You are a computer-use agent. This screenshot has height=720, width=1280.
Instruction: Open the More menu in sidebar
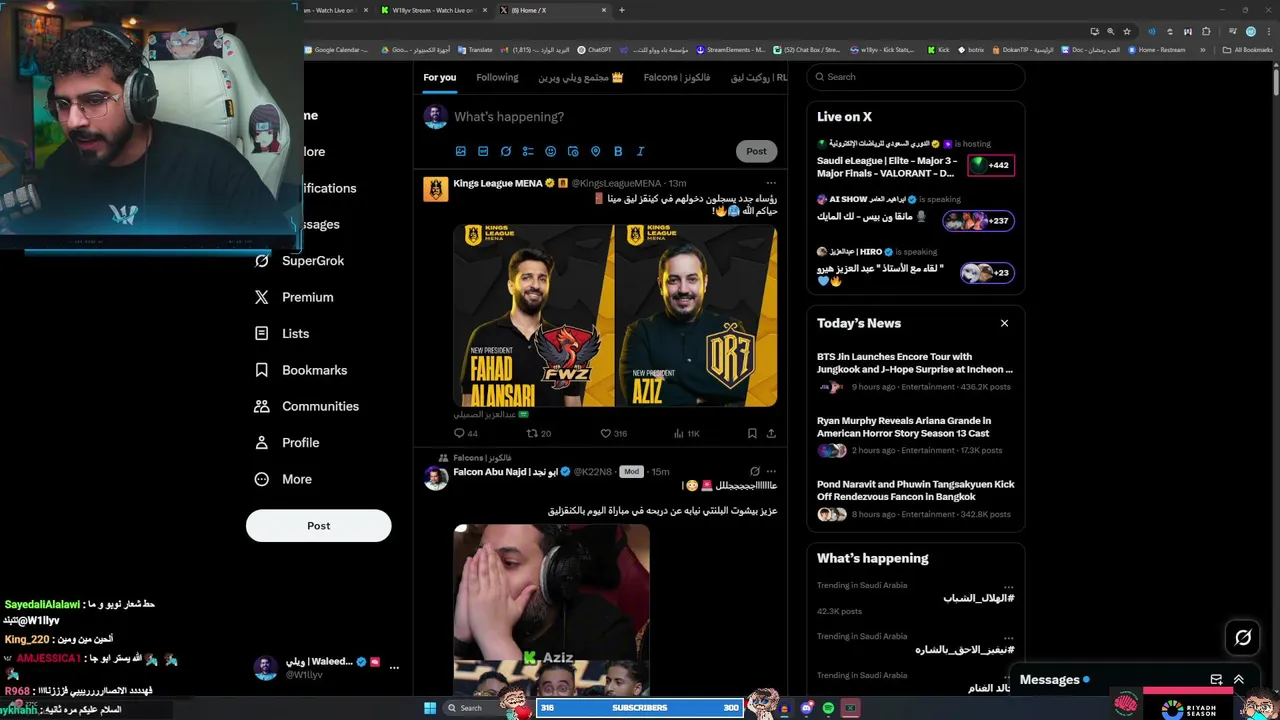click(x=284, y=479)
